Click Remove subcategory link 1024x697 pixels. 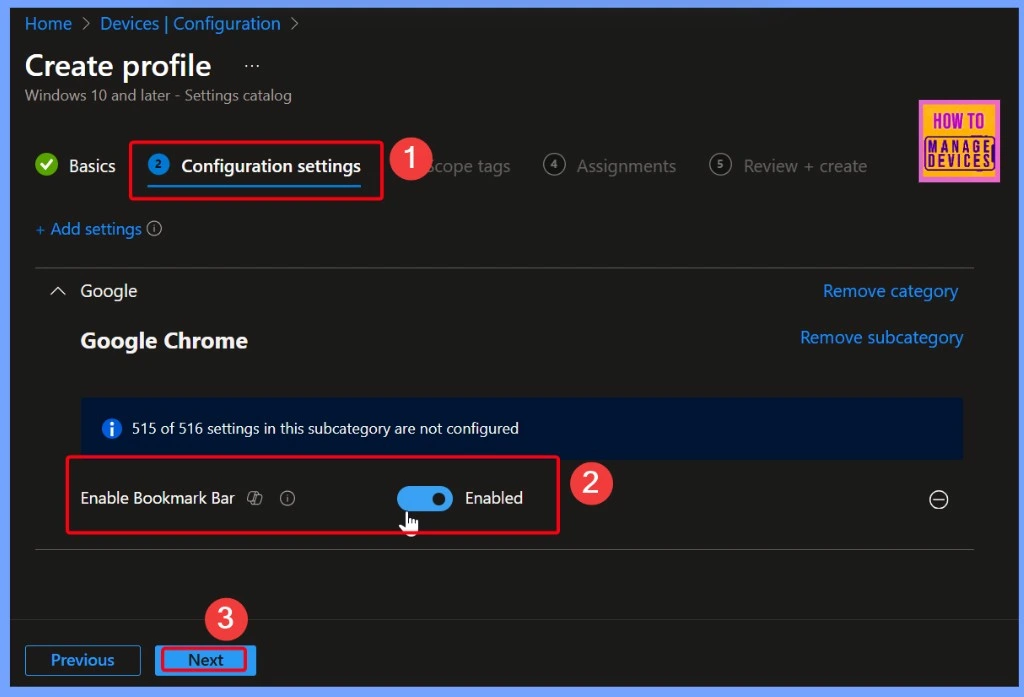(x=881, y=337)
